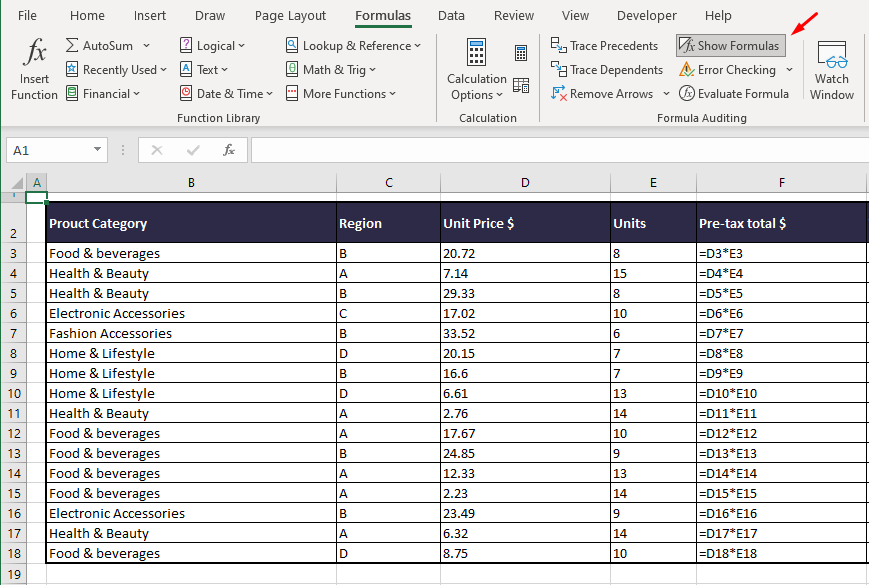Screen dimensions: 869x585
Task: Select the AutoSum tool
Action: tap(99, 44)
